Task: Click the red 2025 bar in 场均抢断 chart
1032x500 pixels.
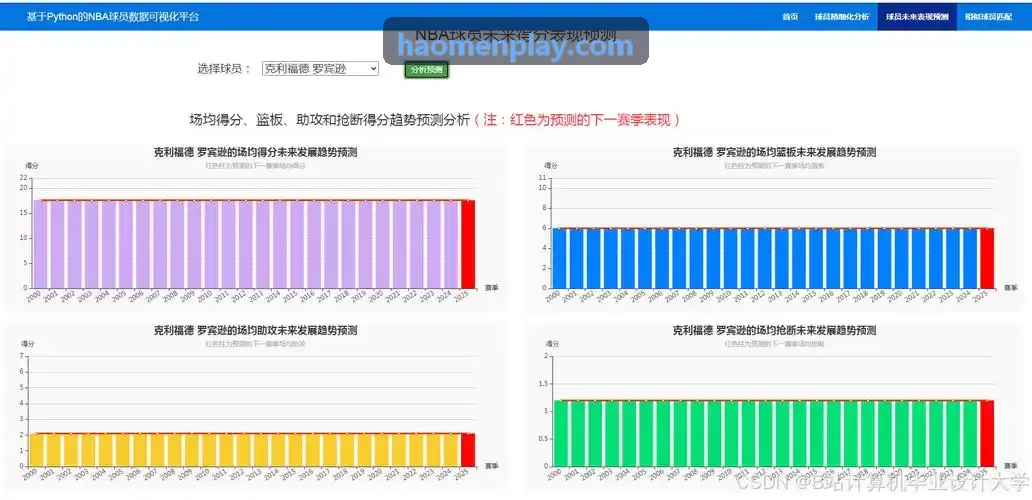Action: (x=987, y=434)
